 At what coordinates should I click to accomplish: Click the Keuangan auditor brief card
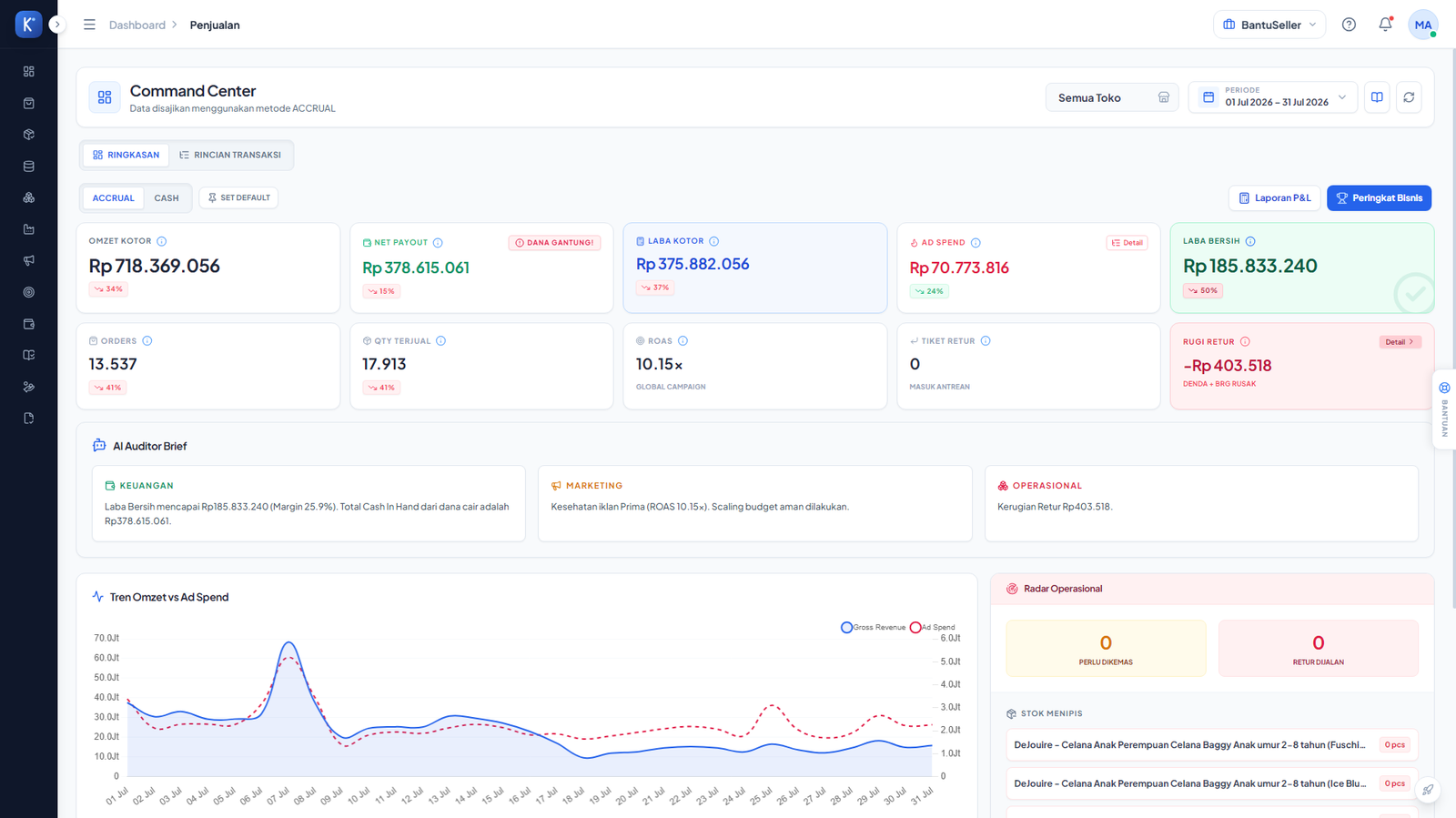(x=308, y=503)
